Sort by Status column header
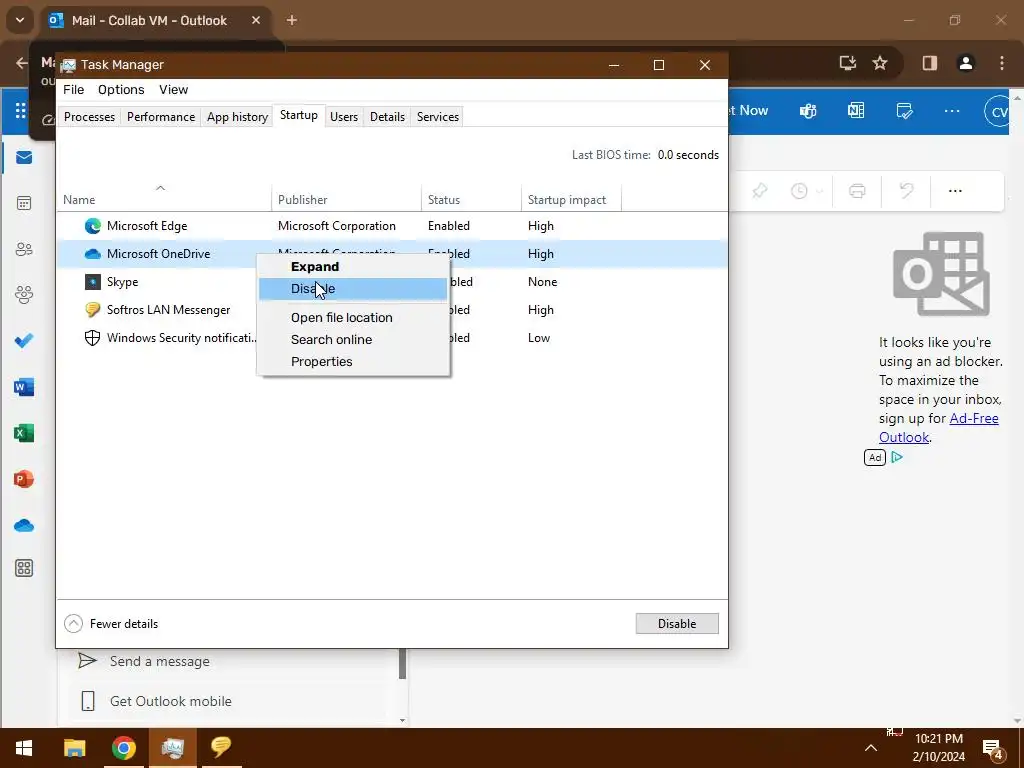The image size is (1024, 768). click(x=471, y=199)
